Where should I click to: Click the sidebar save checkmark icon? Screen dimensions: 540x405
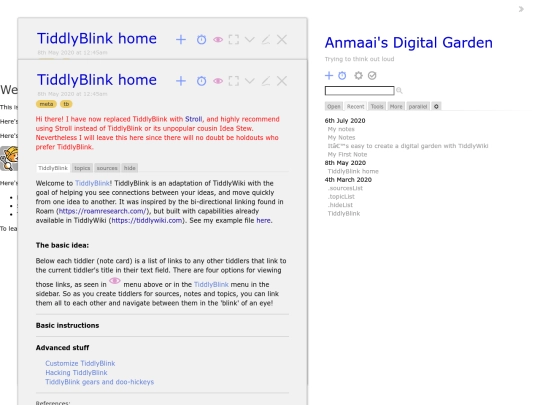(372, 75)
